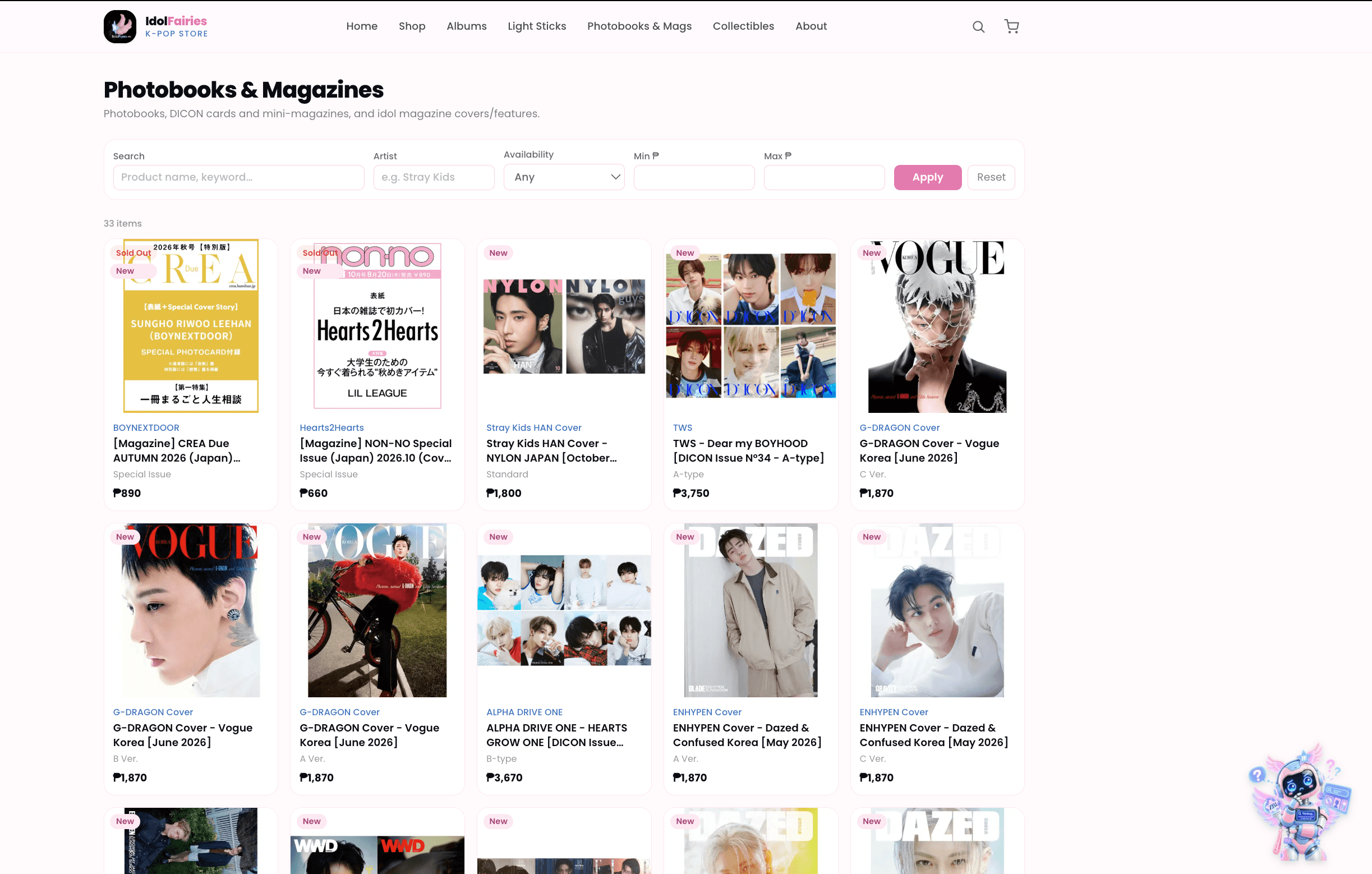Screen dimensions: 1372x874
Task: Open the TWS - Dear my BOYHOOD title
Action: (x=748, y=450)
